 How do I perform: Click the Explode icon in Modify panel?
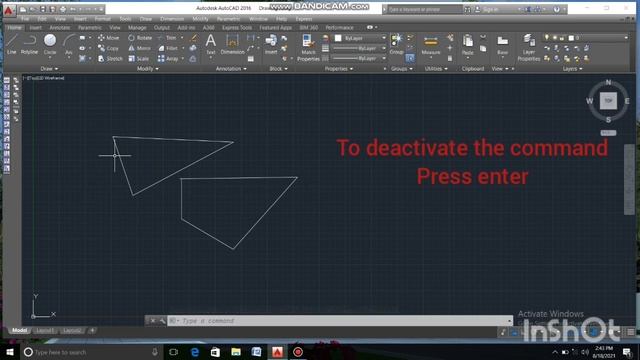pyautogui.click(x=193, y=48)
